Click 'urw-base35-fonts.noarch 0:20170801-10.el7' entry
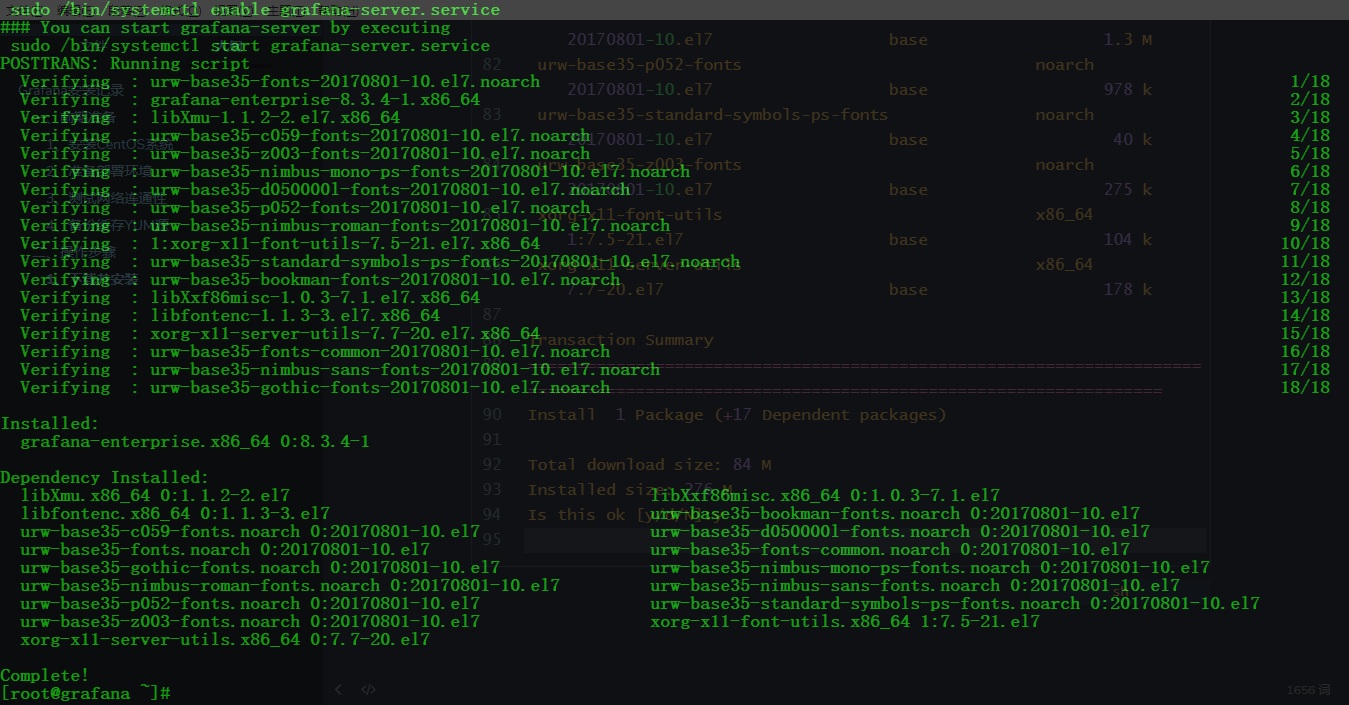Image resolution: width=1349 pixels, height=705 pixels. click(x=225, y=549)
